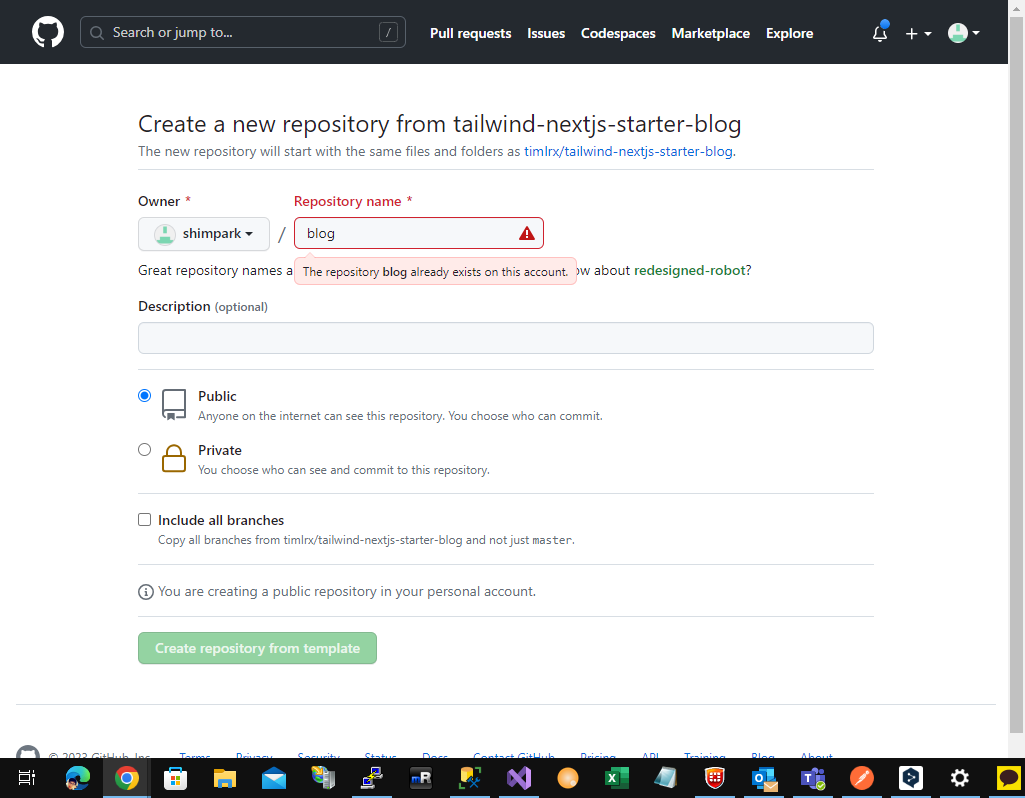1025x798 pixels.
Task: Click the shimpark owner avatar icon
Action: coord(165,234)
